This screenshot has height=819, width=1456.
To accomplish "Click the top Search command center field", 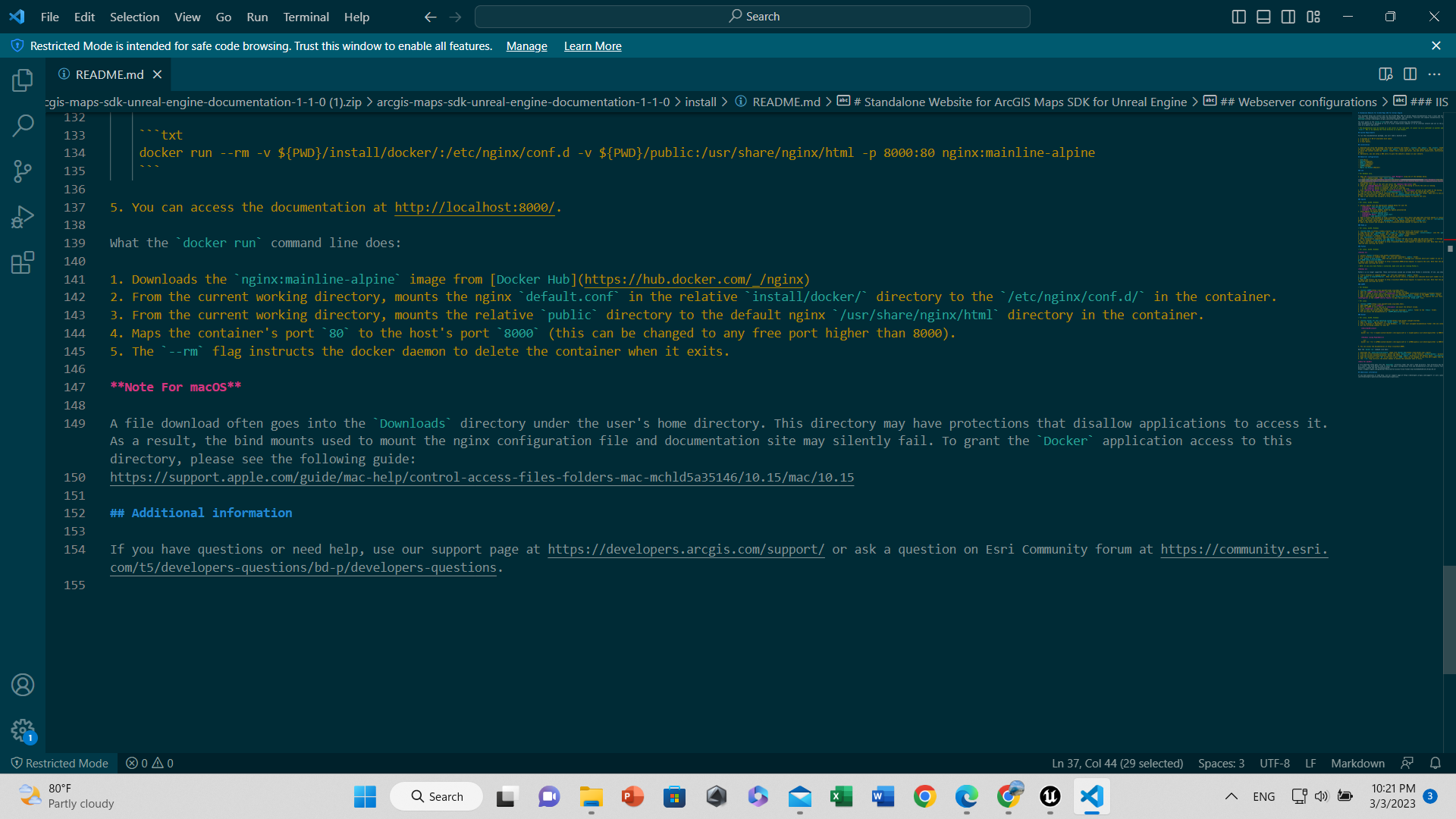I will 752,17.
